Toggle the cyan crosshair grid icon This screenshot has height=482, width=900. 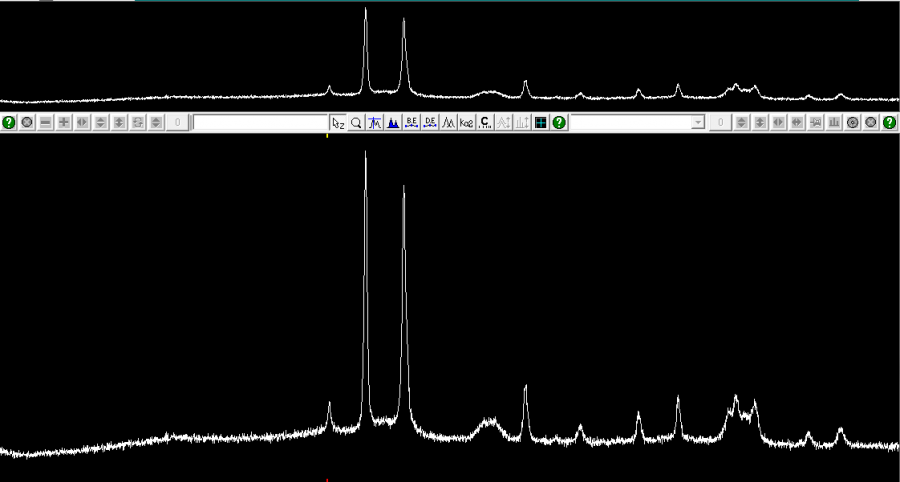coord(540,122)
